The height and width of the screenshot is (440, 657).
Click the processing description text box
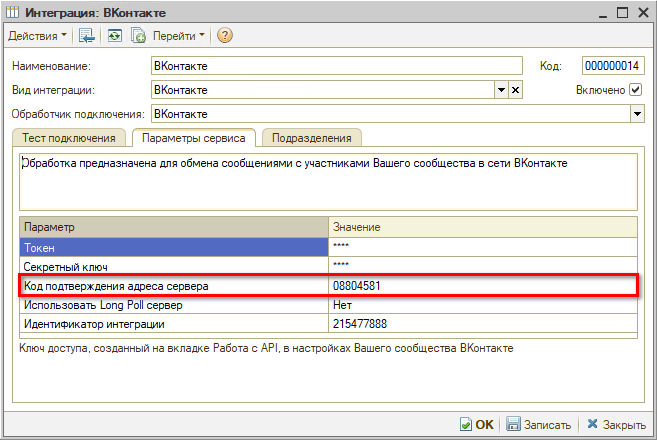click(x=328, y=182)
